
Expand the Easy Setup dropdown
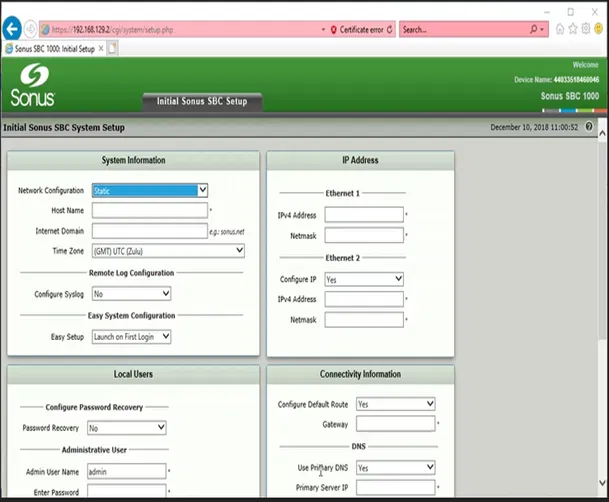point(131,337)
